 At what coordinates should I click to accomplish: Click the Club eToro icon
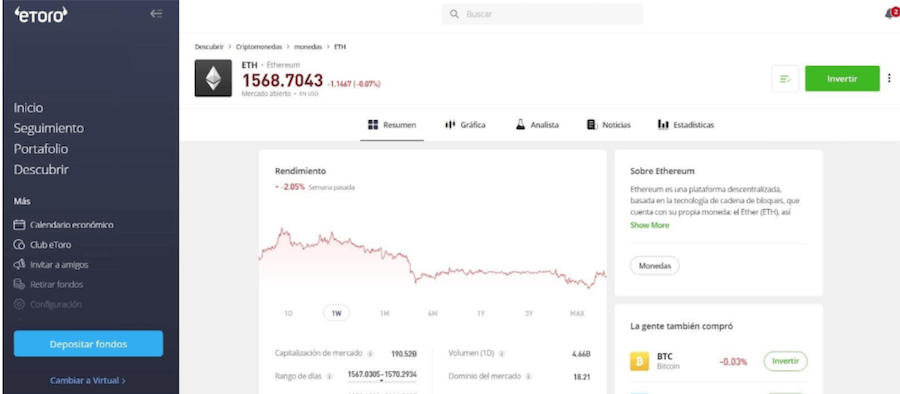(x=20, y=245)
